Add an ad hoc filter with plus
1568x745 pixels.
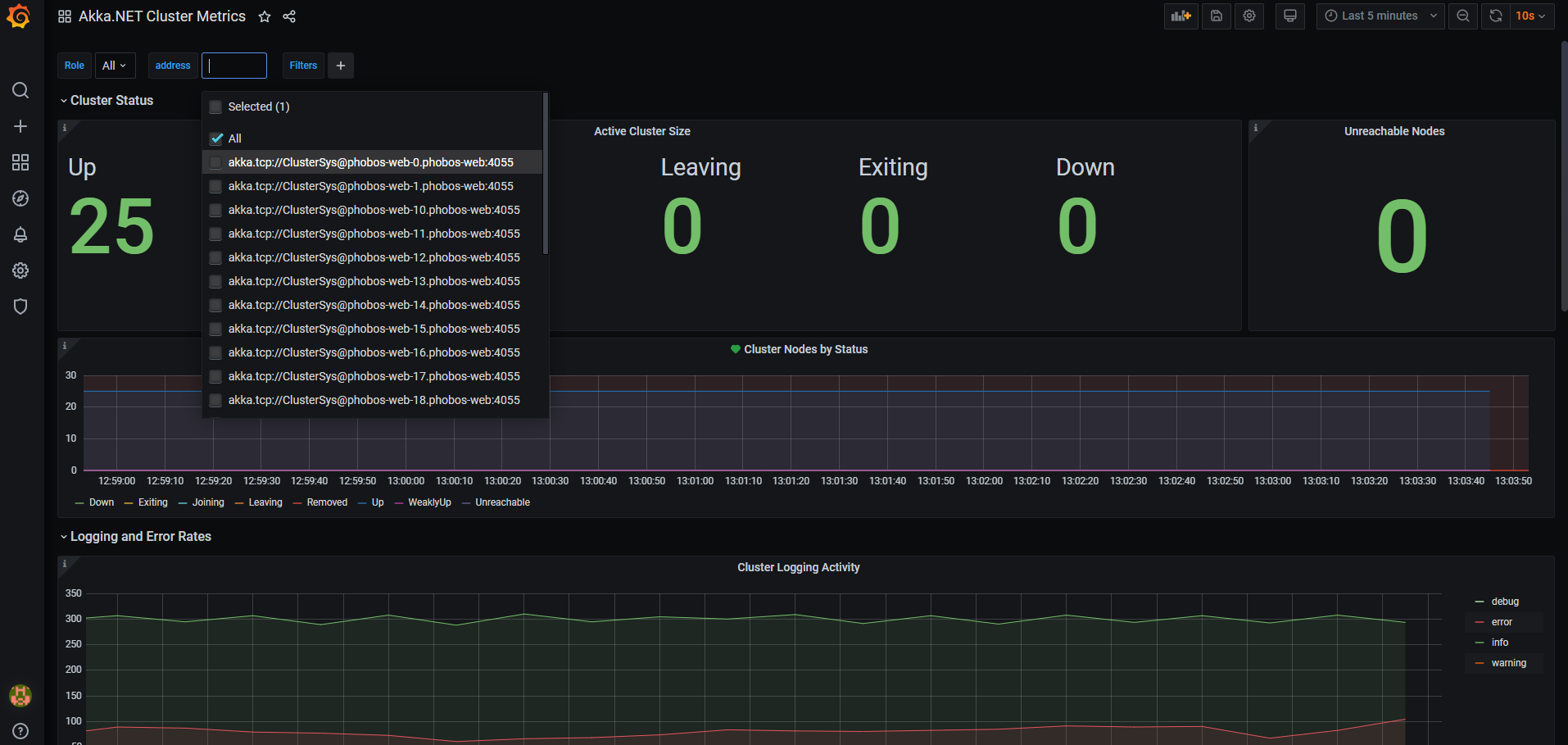(x=341, y=66)
